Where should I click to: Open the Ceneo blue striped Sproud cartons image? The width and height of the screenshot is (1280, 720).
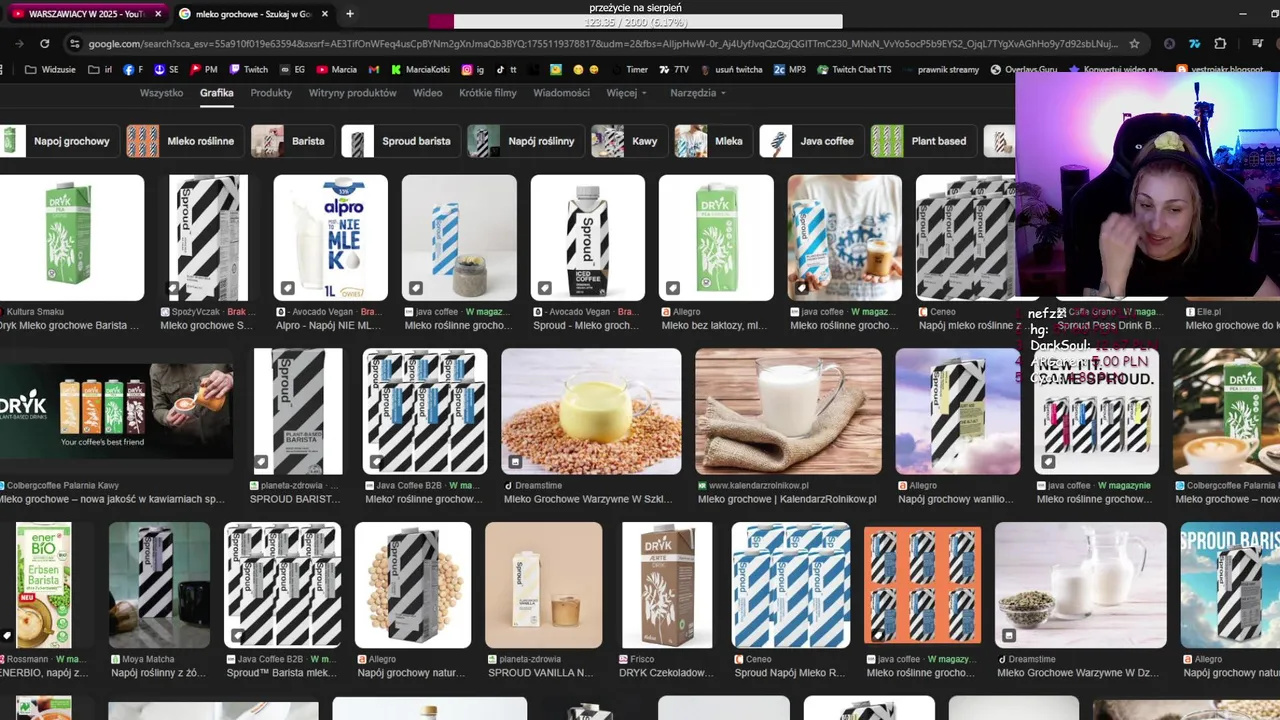click(791, 585)
